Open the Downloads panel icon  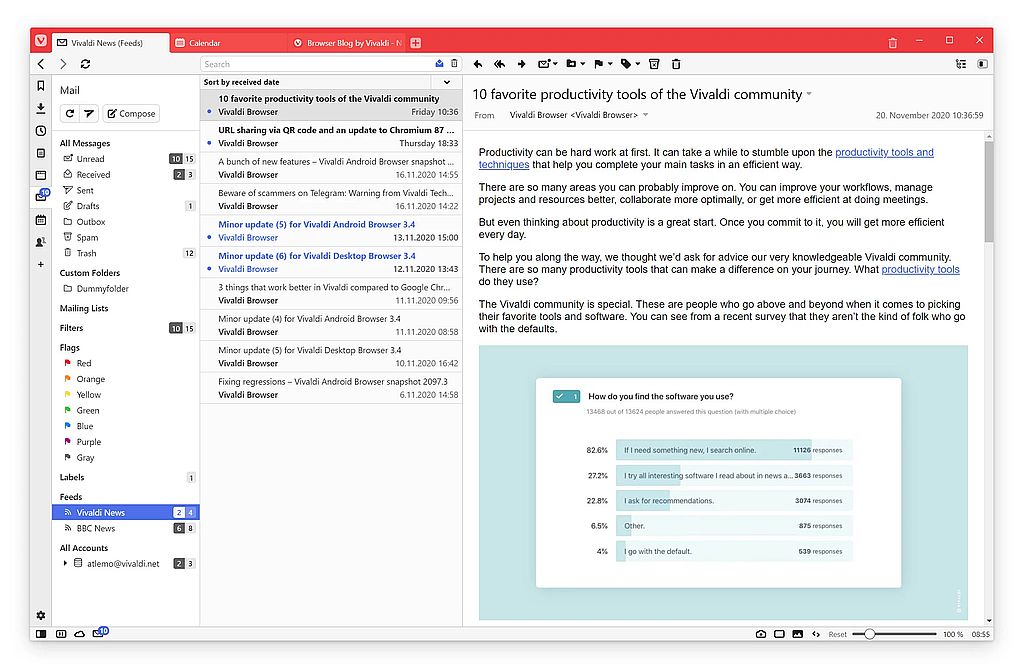pos(40,108)
